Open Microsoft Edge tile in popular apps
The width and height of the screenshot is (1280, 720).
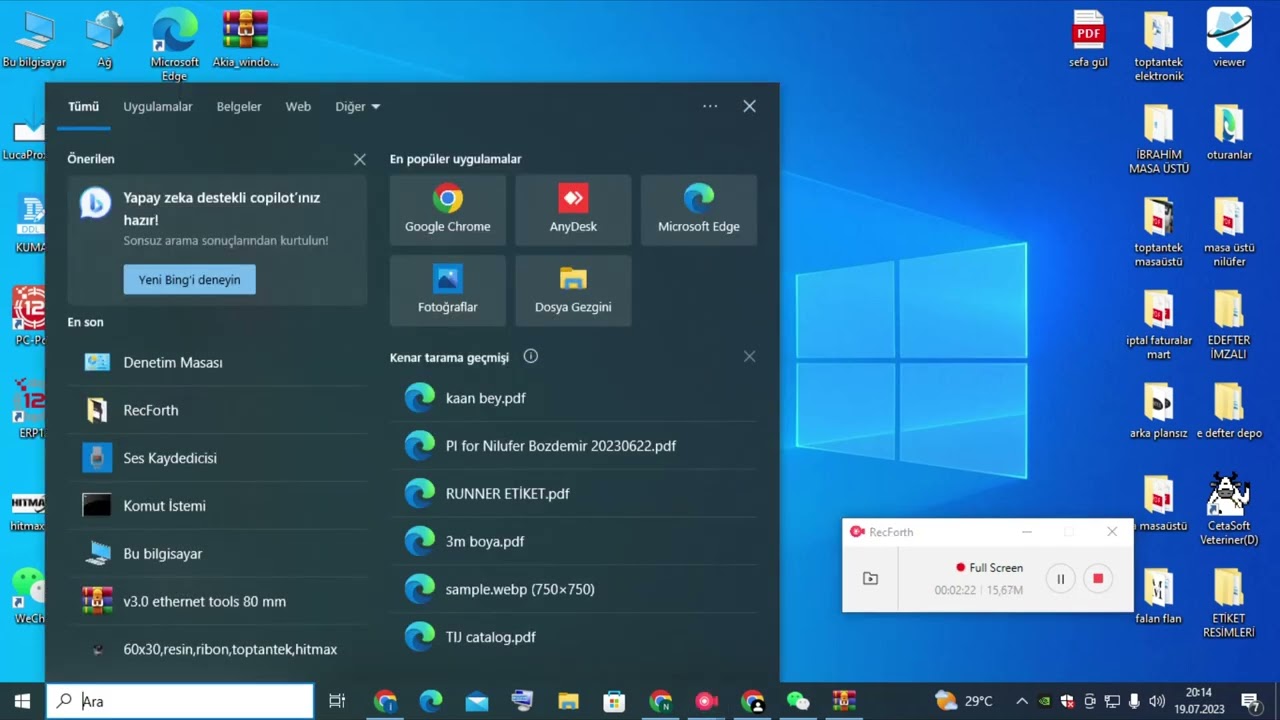pyautogui.click(x=698, y=210)
